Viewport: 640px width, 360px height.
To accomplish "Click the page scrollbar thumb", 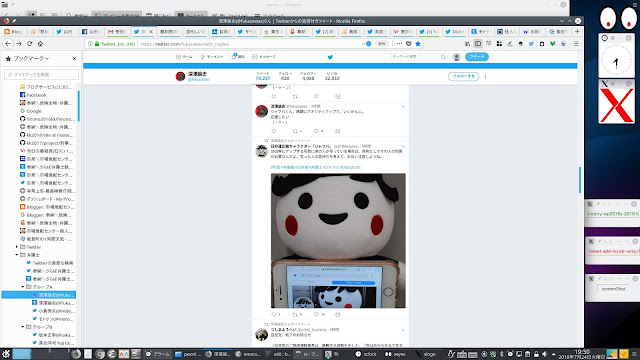I will 580,180.
